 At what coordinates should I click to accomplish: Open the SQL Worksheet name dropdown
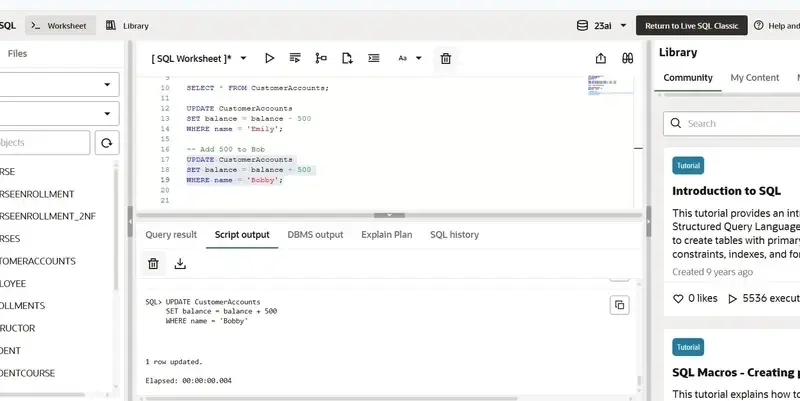tap(244, 59)
